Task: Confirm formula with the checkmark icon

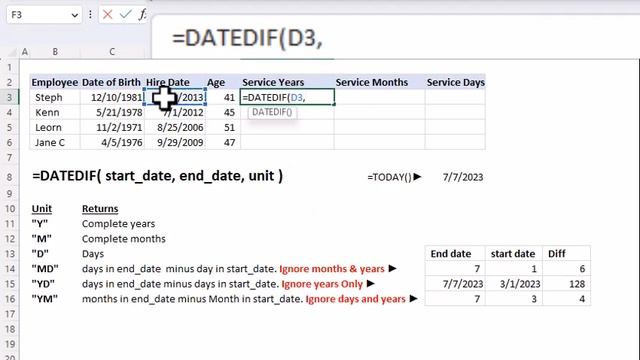Action: [x=125, y=15]
